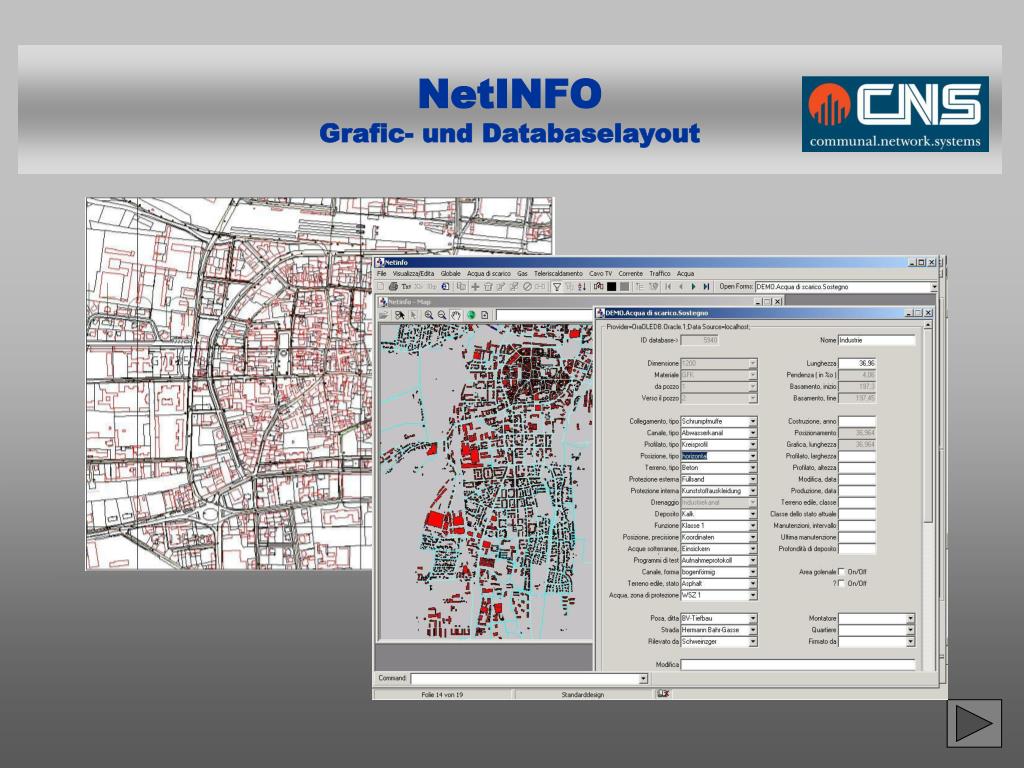
Task: Jump to last record arrow
Action: [x=706, y=287]
